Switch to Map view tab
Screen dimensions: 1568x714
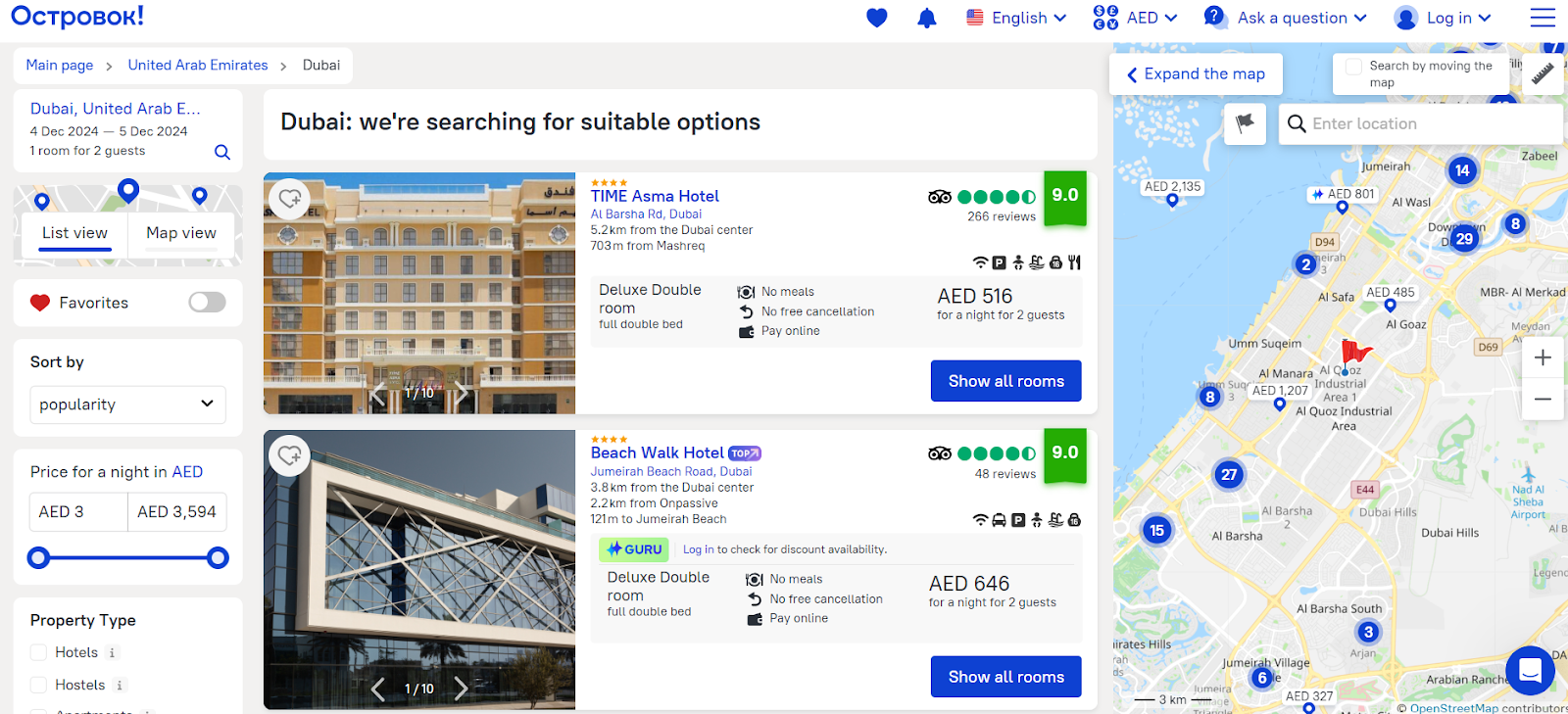click(x=181, y=233)
